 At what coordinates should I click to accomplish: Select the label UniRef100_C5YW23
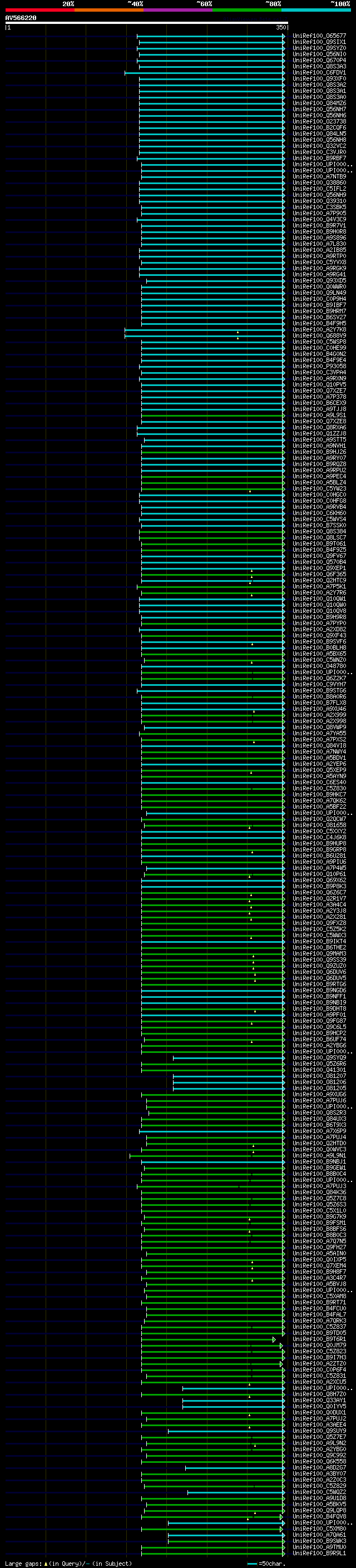coord(319,489)
